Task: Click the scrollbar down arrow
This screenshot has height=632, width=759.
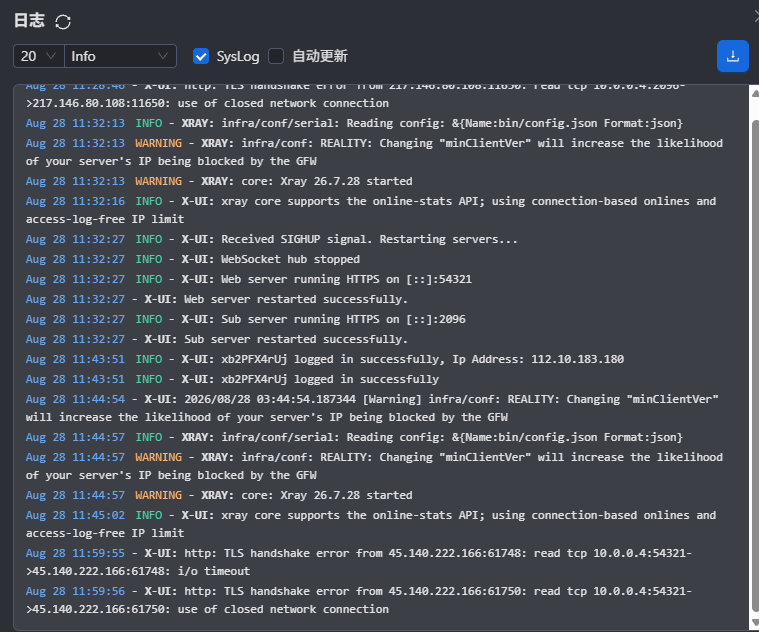Action: [755, 623]
